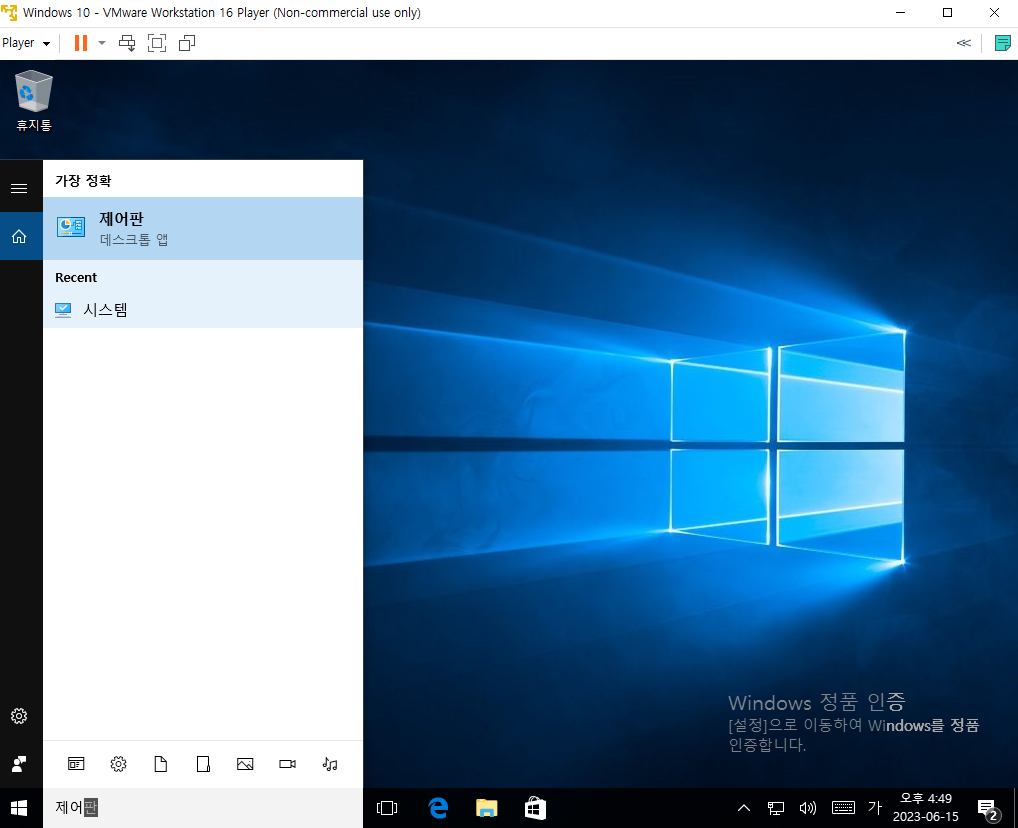Screen dimensions: 1018x828
Task: Enter VMware full screen mode
Action: 157,43
